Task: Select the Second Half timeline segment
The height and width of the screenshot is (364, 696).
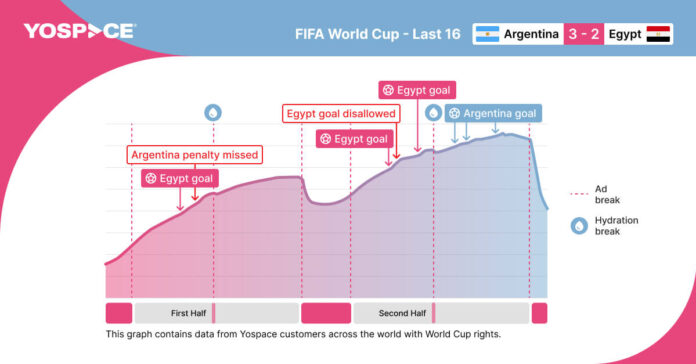Action: click(441, 313)
